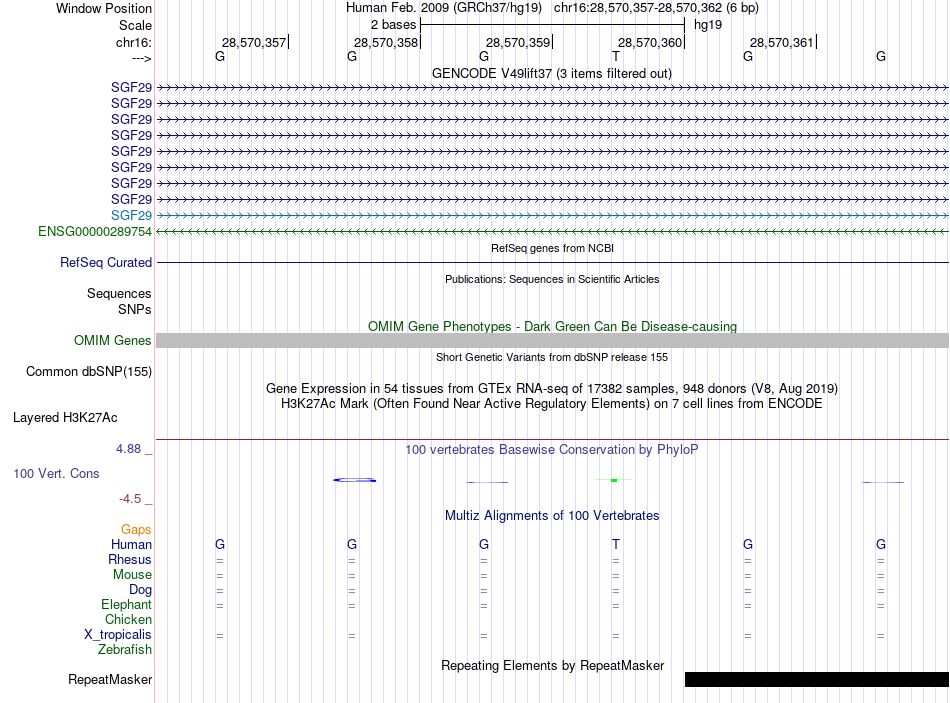The width and height of the screenshot is (950, 703).
Task: Open 100 vertebrates Basewise Conservation by PhyloP
Action: [551, 450]
